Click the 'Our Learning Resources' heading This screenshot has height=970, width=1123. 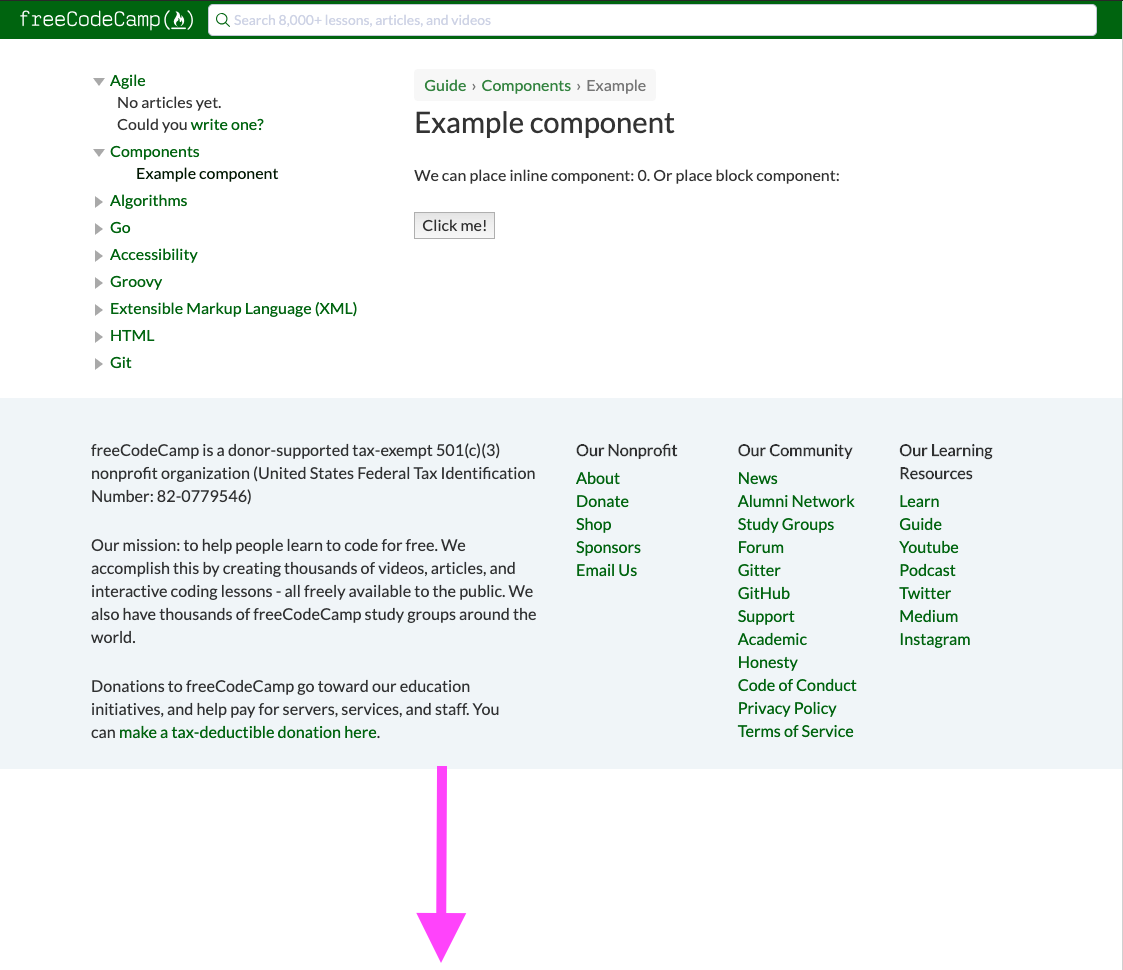click(945, 461)
